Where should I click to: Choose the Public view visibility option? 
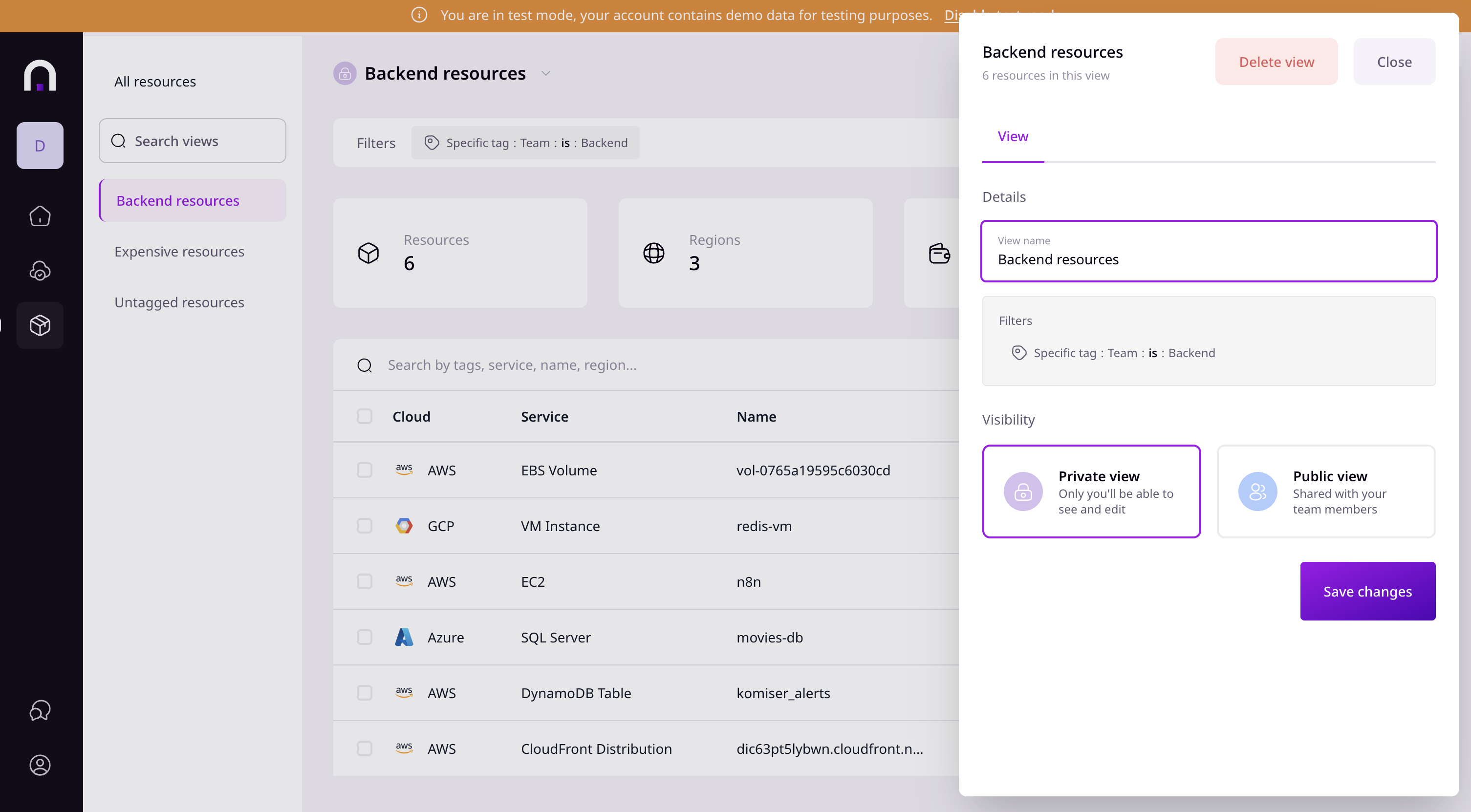point(1325,491)
